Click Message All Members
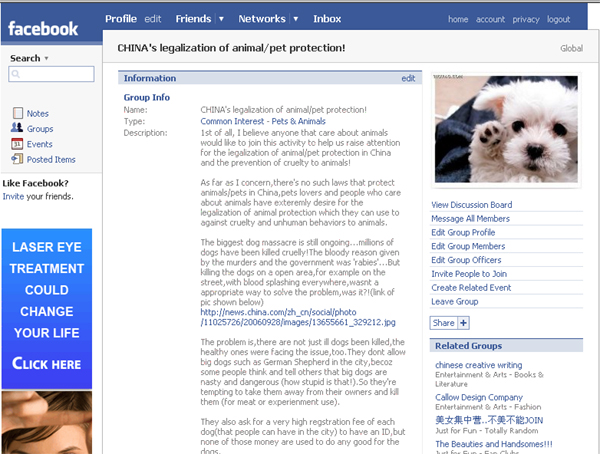600x454 pixels. click(470, 219)
